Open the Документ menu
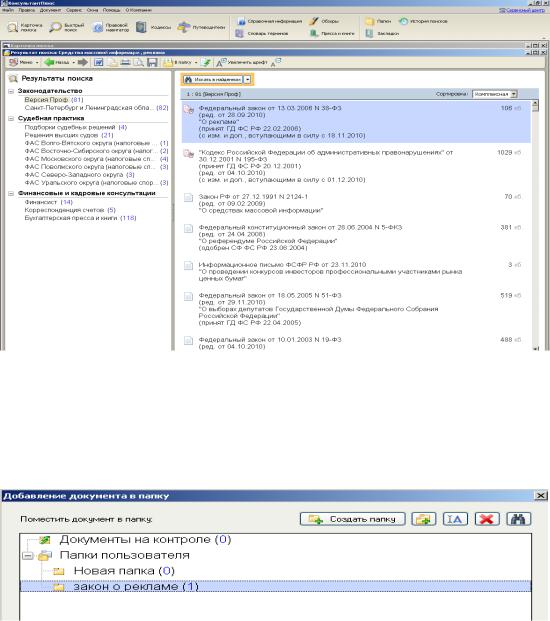The width and height of the screenshot is (550, 621). pyautogui.click(x=50, y=10)
